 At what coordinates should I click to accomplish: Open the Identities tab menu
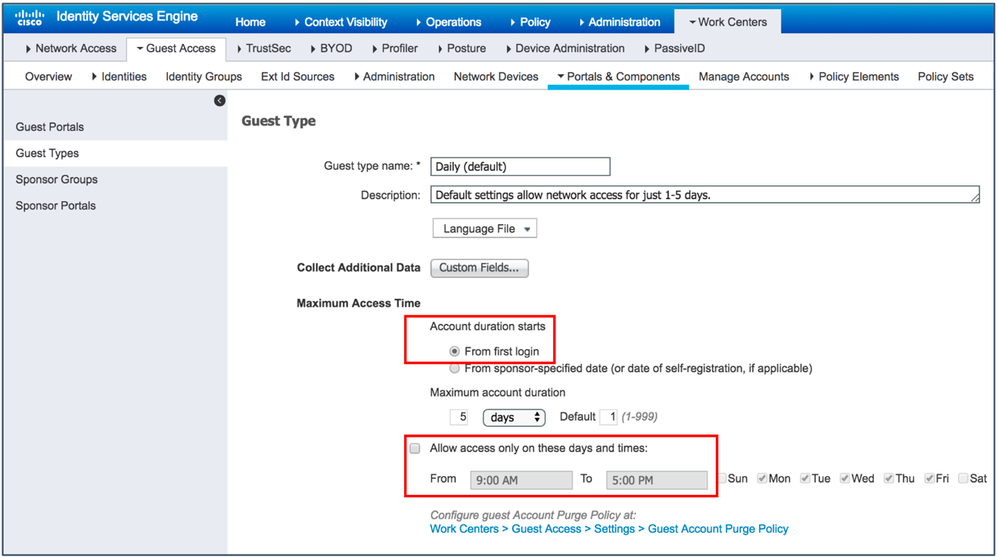click(119, 76)
